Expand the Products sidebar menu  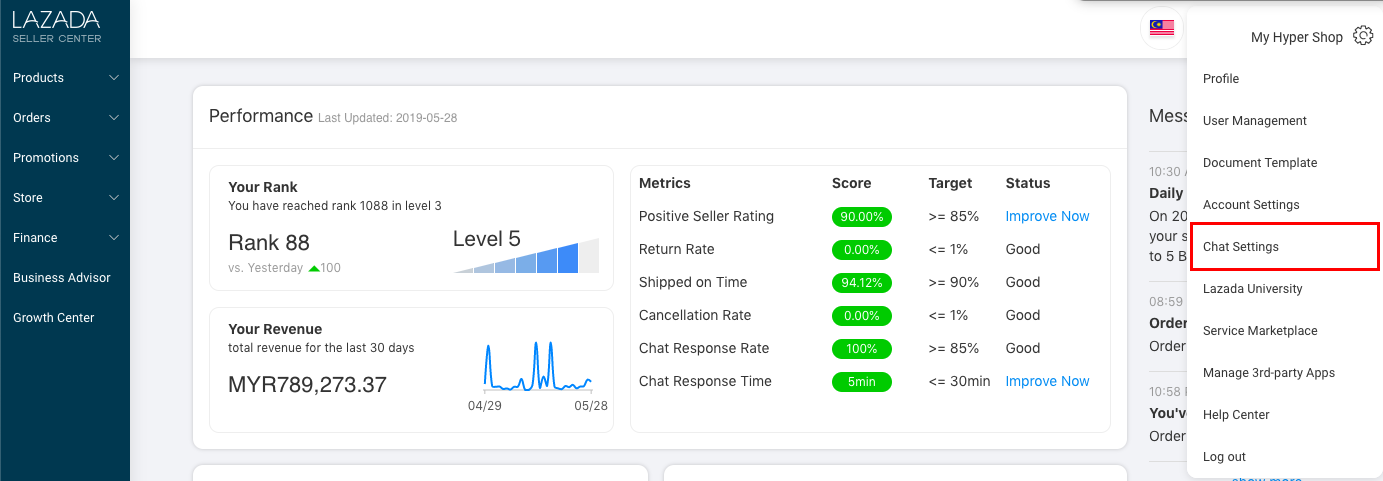[65, 78]
